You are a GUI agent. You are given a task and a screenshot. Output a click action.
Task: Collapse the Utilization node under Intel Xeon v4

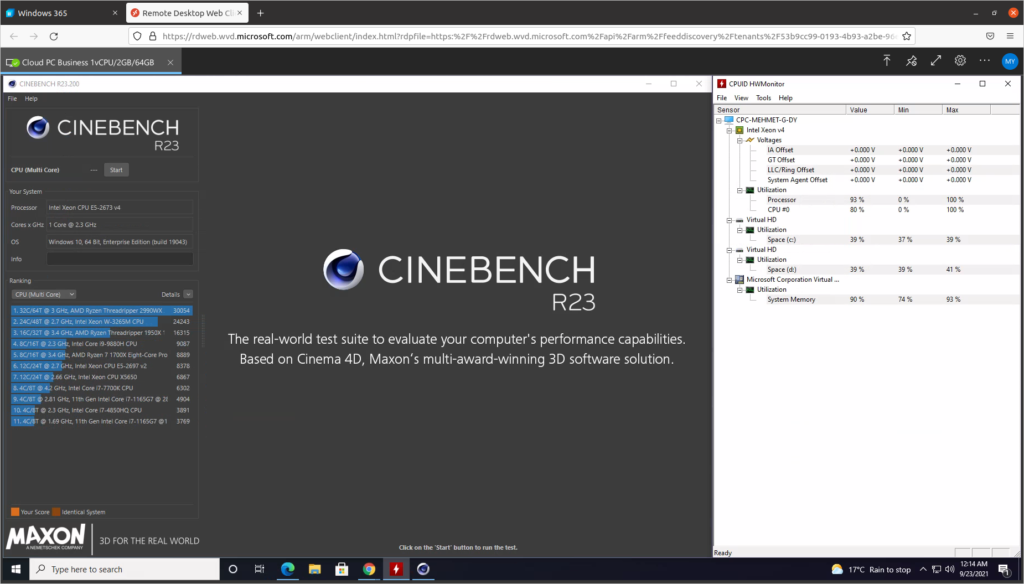(x=740, y=190)
